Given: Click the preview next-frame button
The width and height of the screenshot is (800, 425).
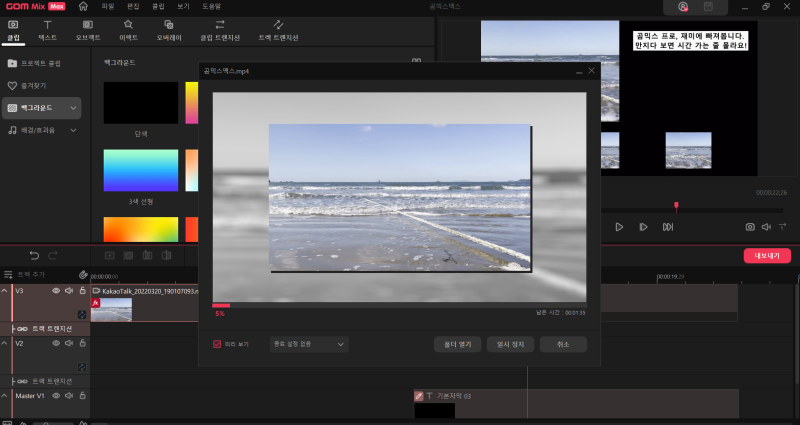Looking at the screenshot, I should [x=643, y=227].
